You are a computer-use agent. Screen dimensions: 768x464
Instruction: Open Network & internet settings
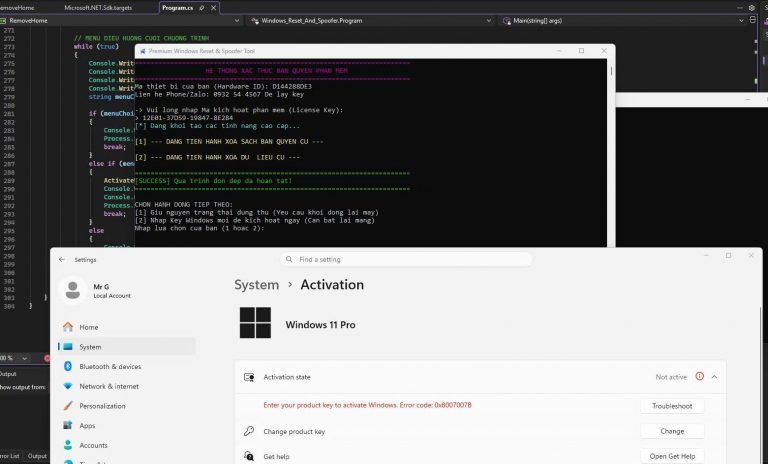tap(127, 386)
